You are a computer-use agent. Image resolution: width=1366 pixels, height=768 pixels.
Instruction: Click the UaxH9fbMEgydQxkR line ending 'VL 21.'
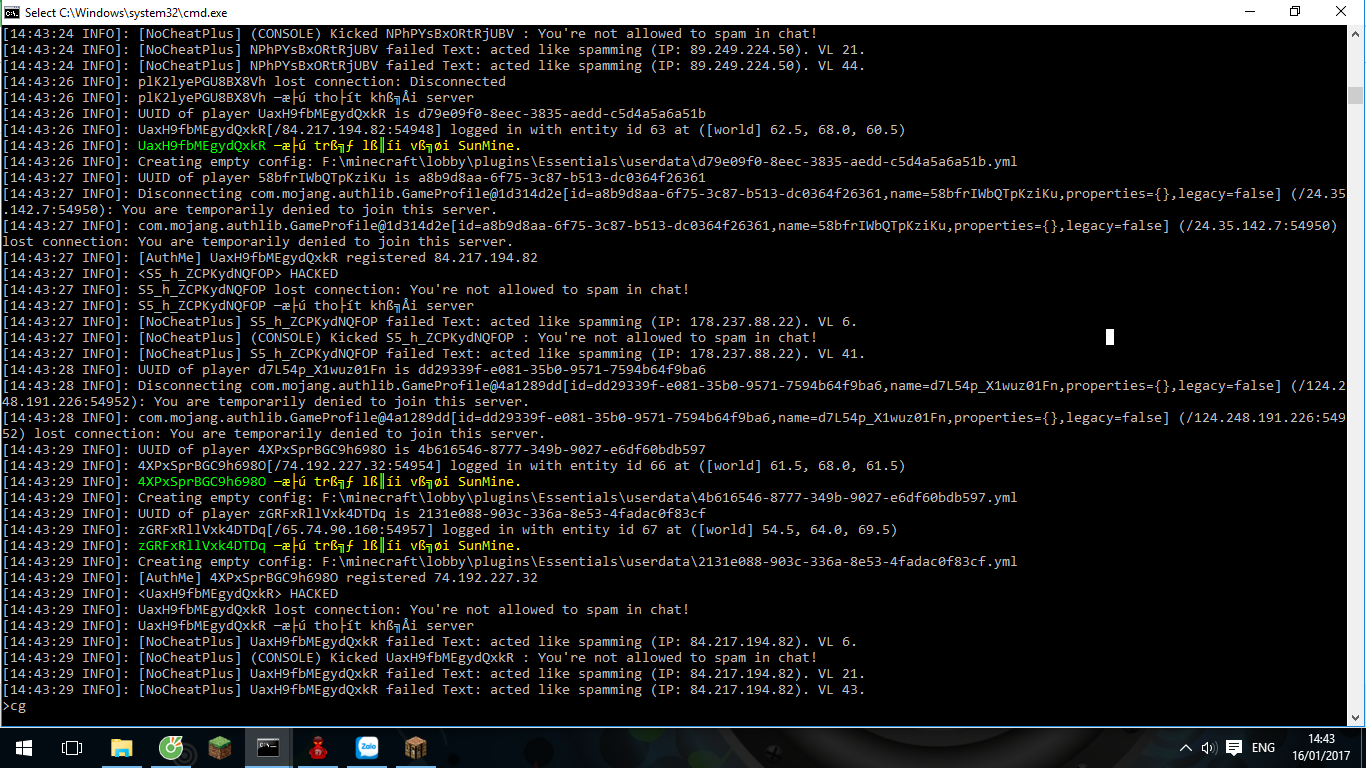click(x=434, y=674)
